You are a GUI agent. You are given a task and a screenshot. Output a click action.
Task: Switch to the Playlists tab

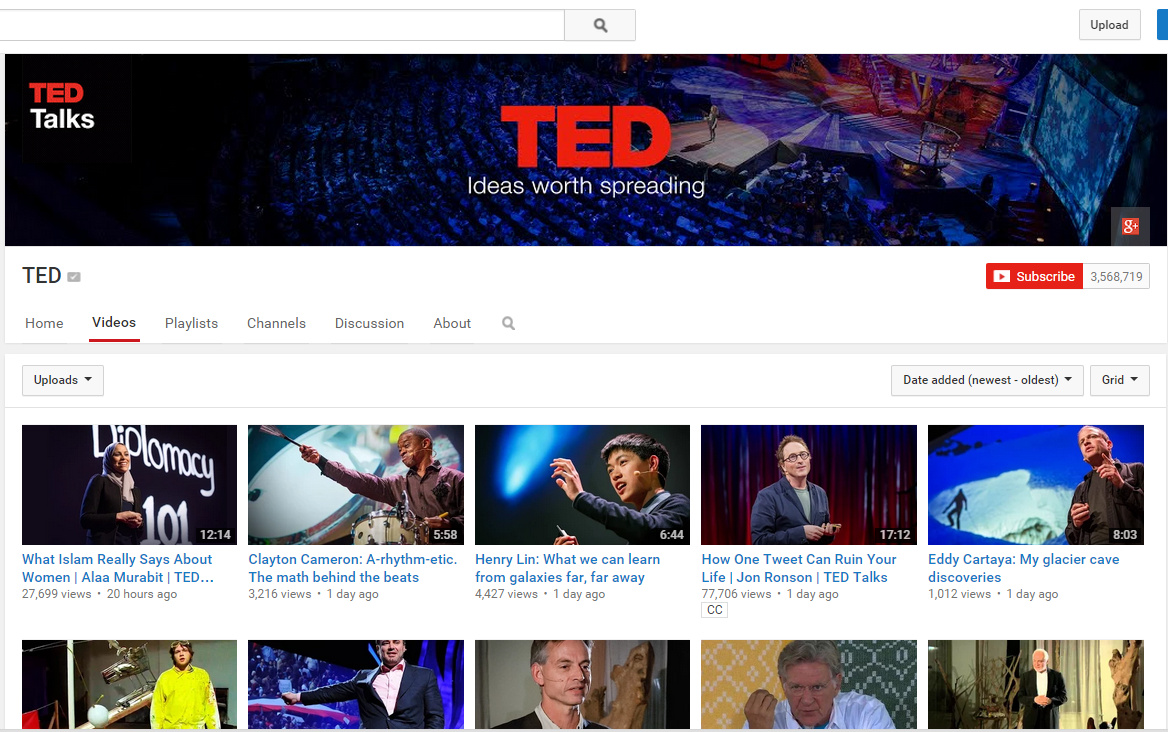click(191, 323)
